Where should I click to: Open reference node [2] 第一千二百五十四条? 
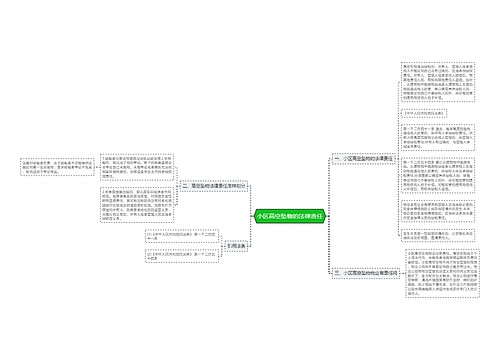pyautogui.click(x=182, y=256)
